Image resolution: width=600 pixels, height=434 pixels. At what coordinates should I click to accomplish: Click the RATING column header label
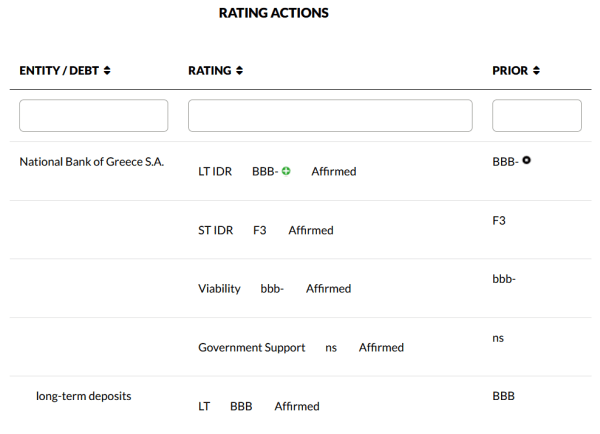[x=210, y=71]
